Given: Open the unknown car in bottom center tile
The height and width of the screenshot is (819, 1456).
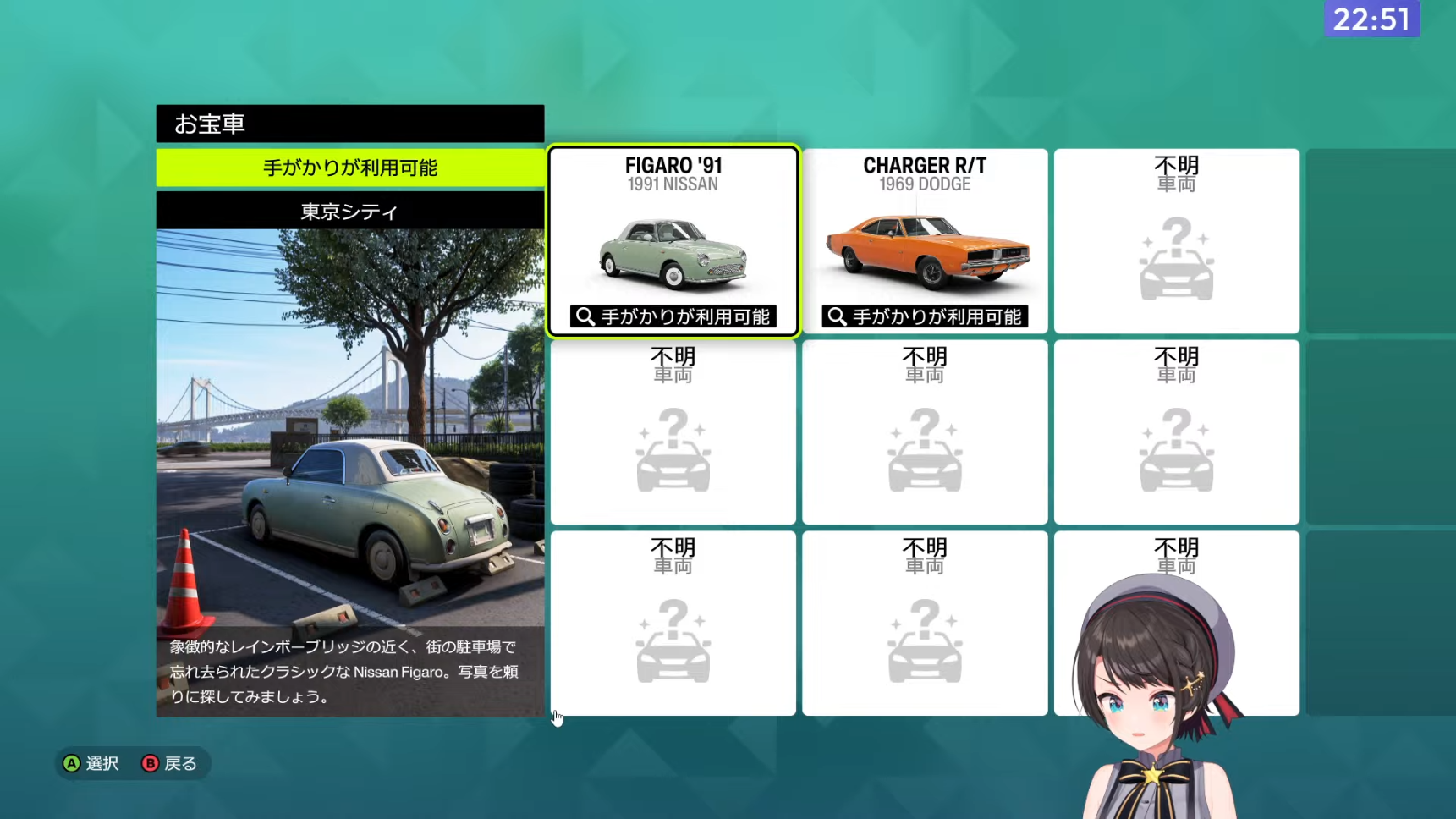Looking at the screenshot, I should [x=925, y=624].
